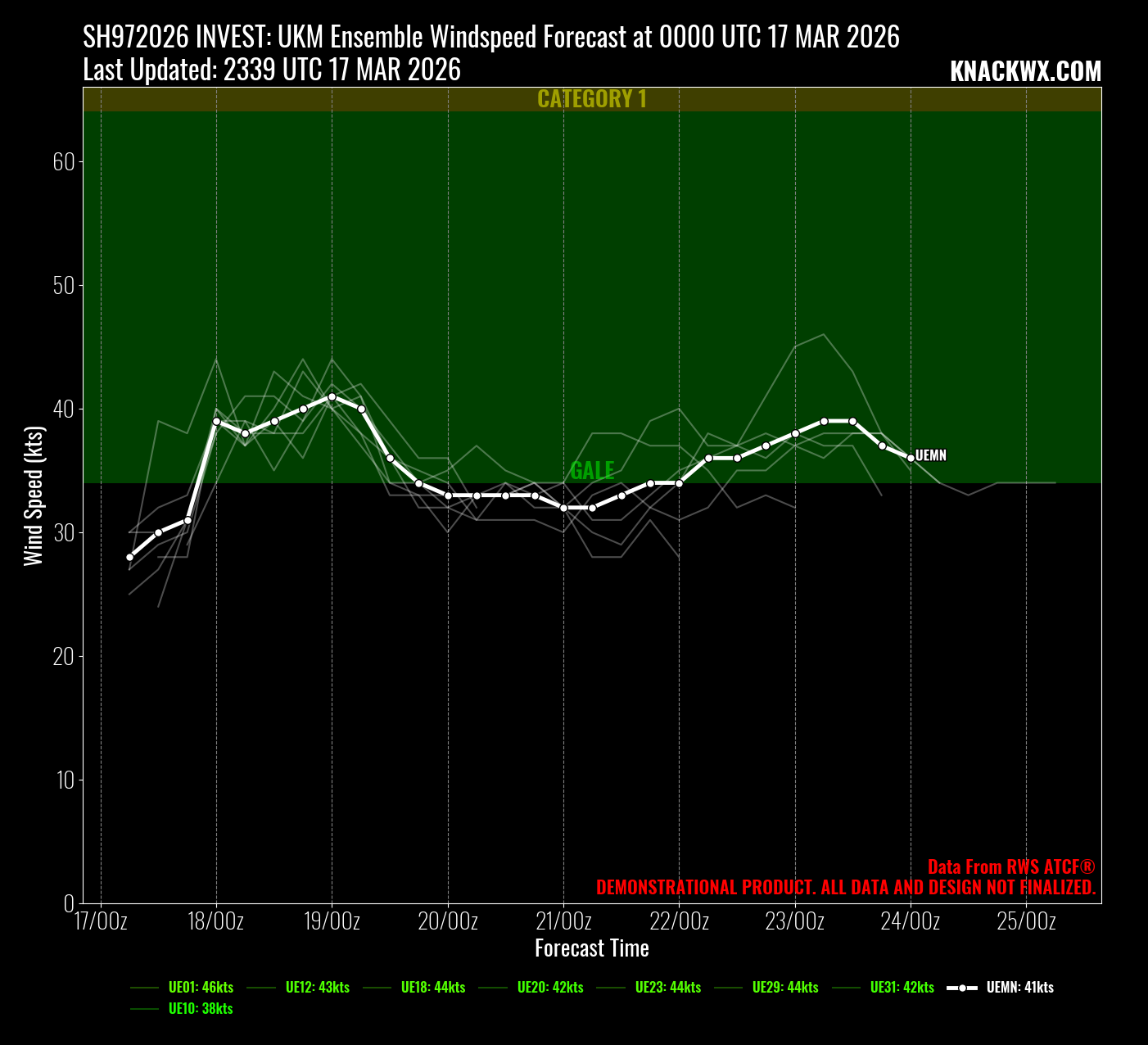The image size is (1148, 1045).
Task: Click the UEMN label at line end
Action: click(x=931, y=455)
